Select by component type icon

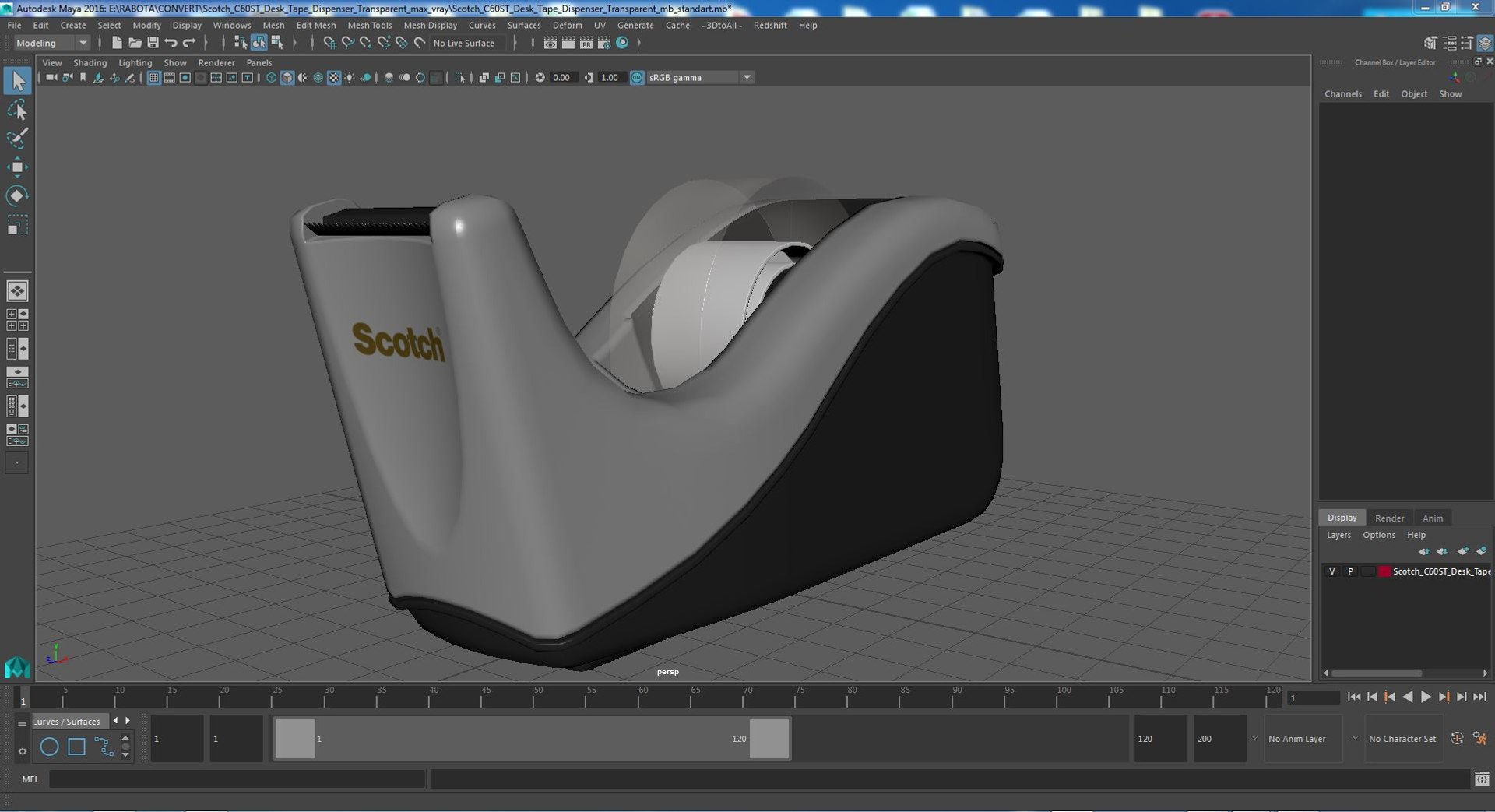click(277, 43)
